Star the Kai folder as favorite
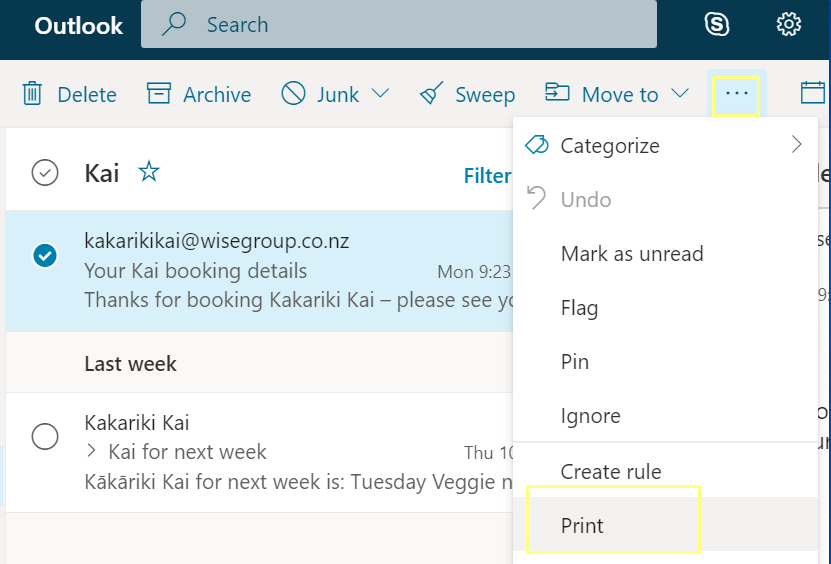This screenshot has height=564, width=831. pos(149,172)
